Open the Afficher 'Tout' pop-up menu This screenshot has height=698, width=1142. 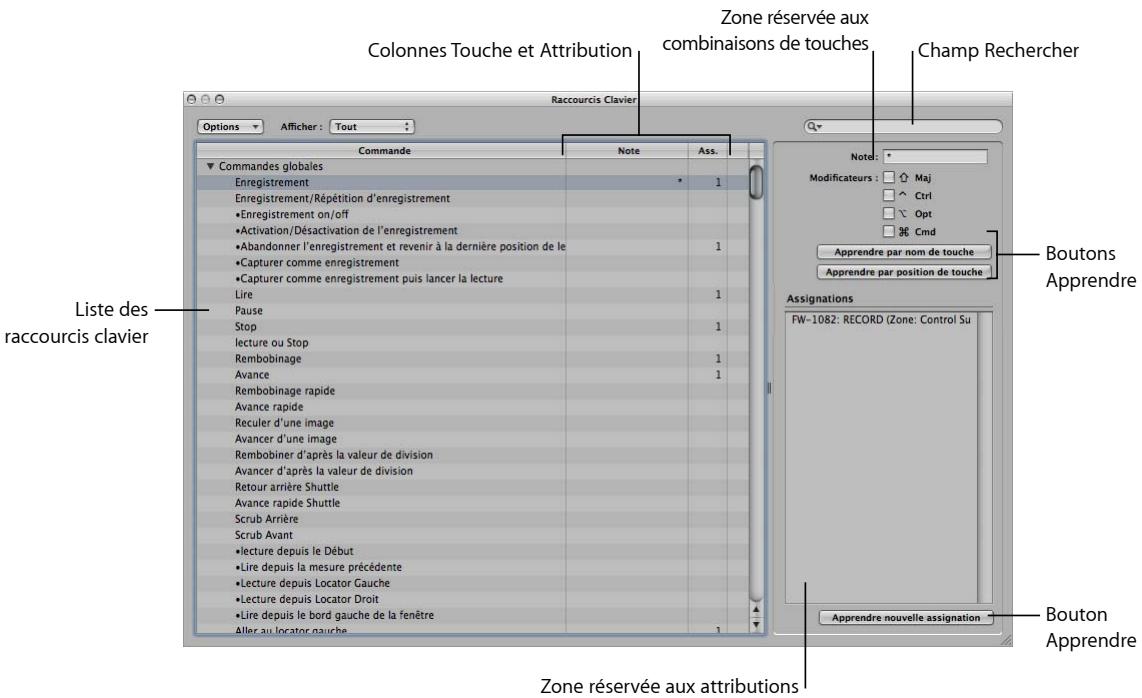pos(372,127)
